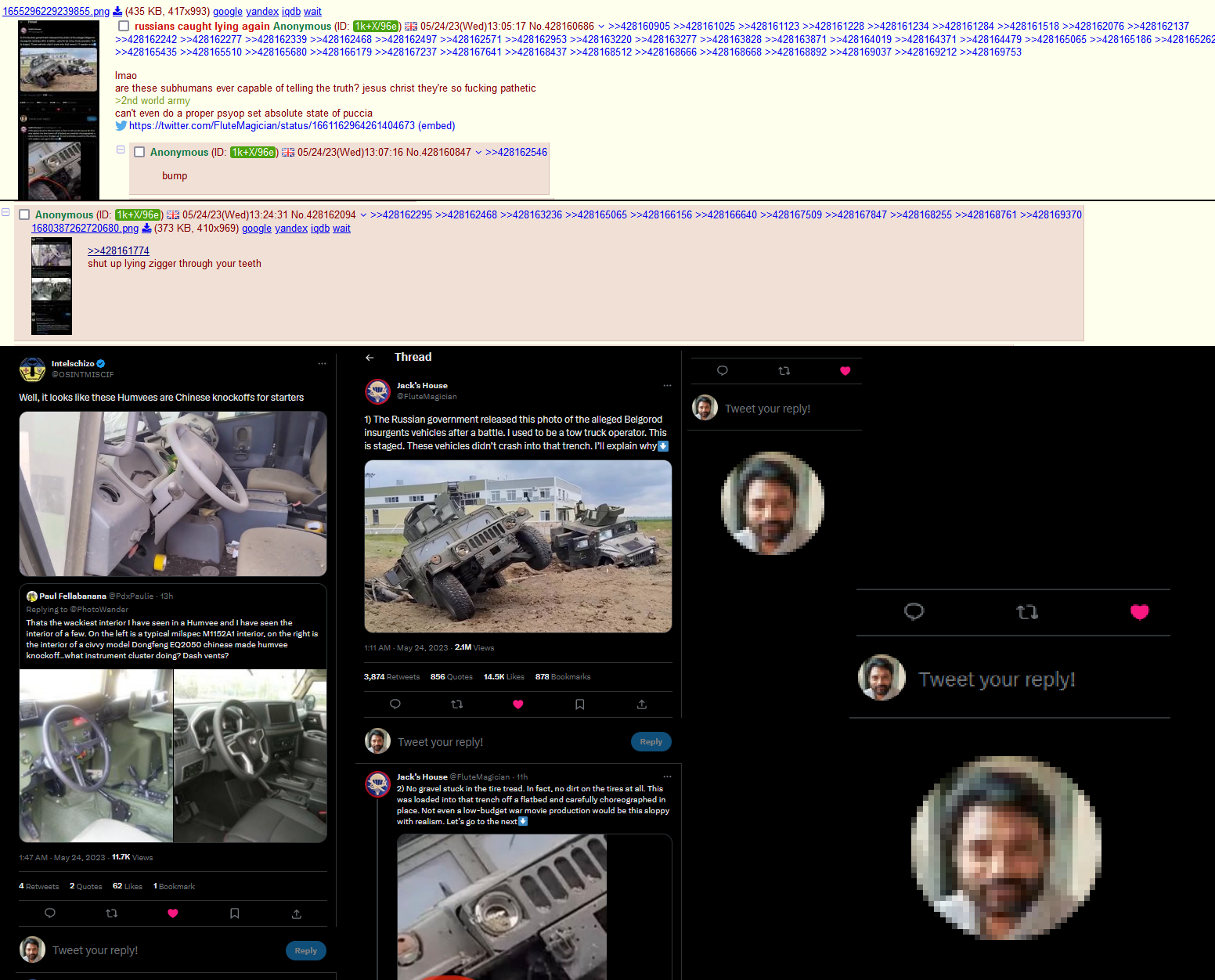This screenshot has height=980, width=1215.
Task: Click the retweet icon below the 3,874 Retweets stats
Action: click(x=457, y=704)
